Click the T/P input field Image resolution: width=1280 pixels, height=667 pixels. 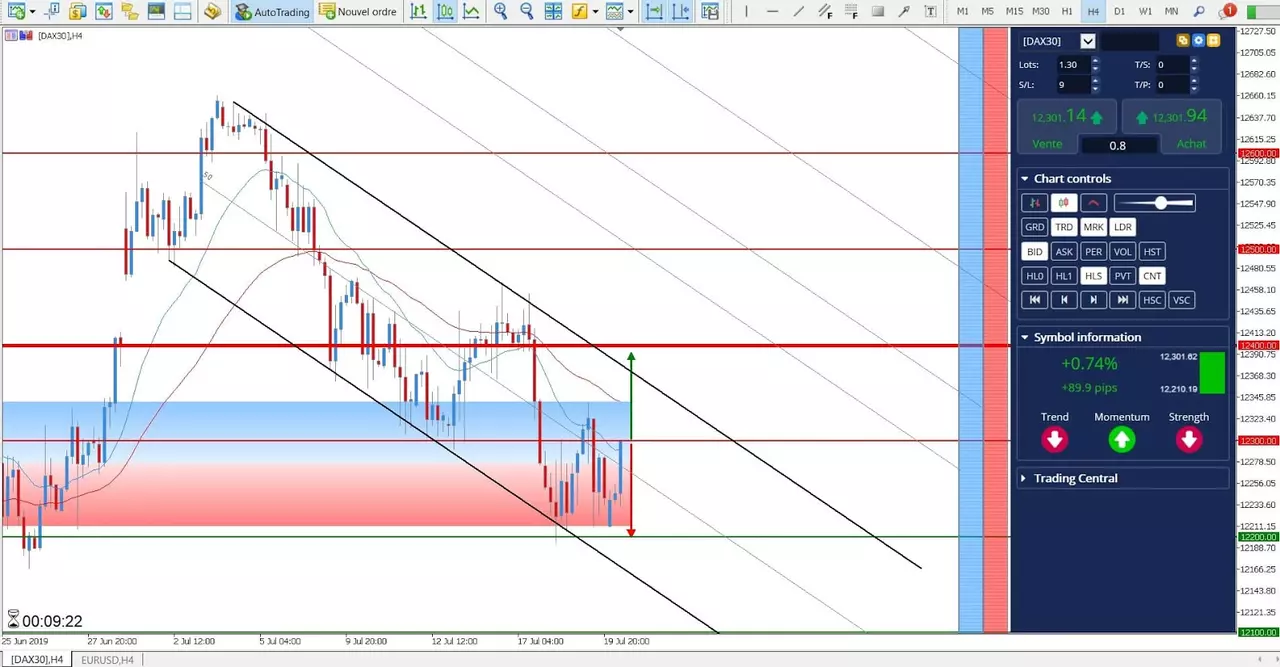[1172, 85]
